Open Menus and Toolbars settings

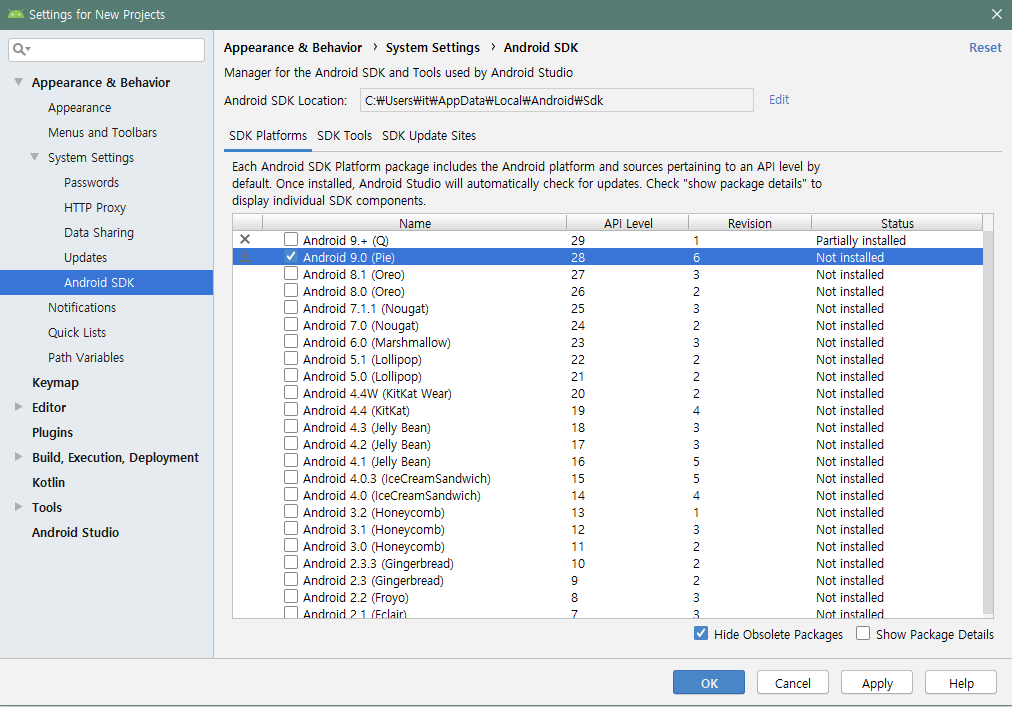(x=103, y=132)
